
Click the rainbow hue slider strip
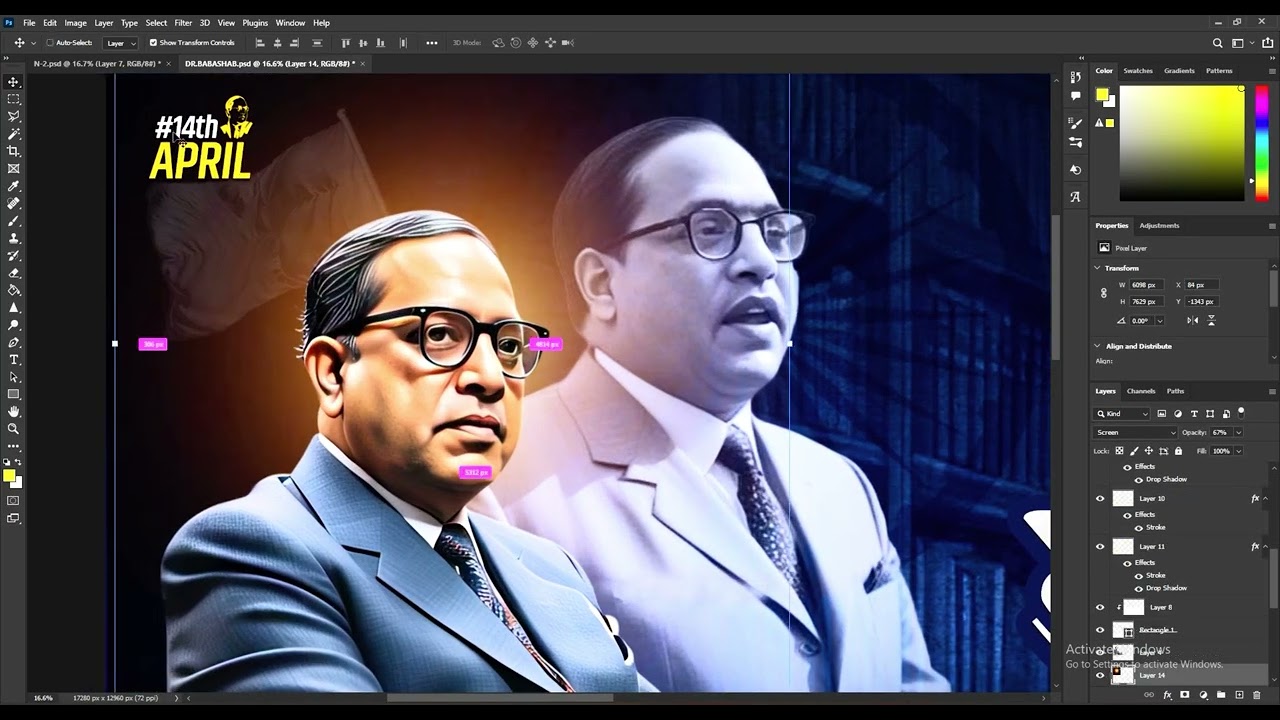pyautogui.click(x=1261, y=143)
